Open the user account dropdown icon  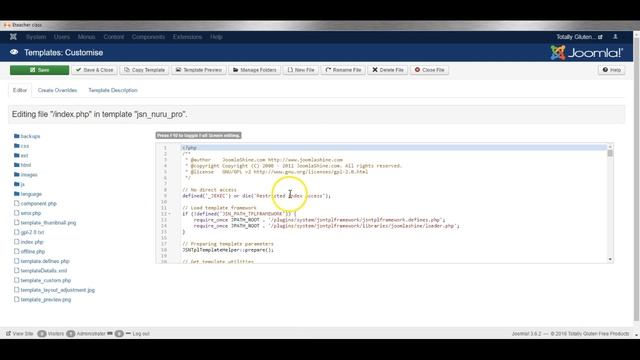[x=615, y=37]
